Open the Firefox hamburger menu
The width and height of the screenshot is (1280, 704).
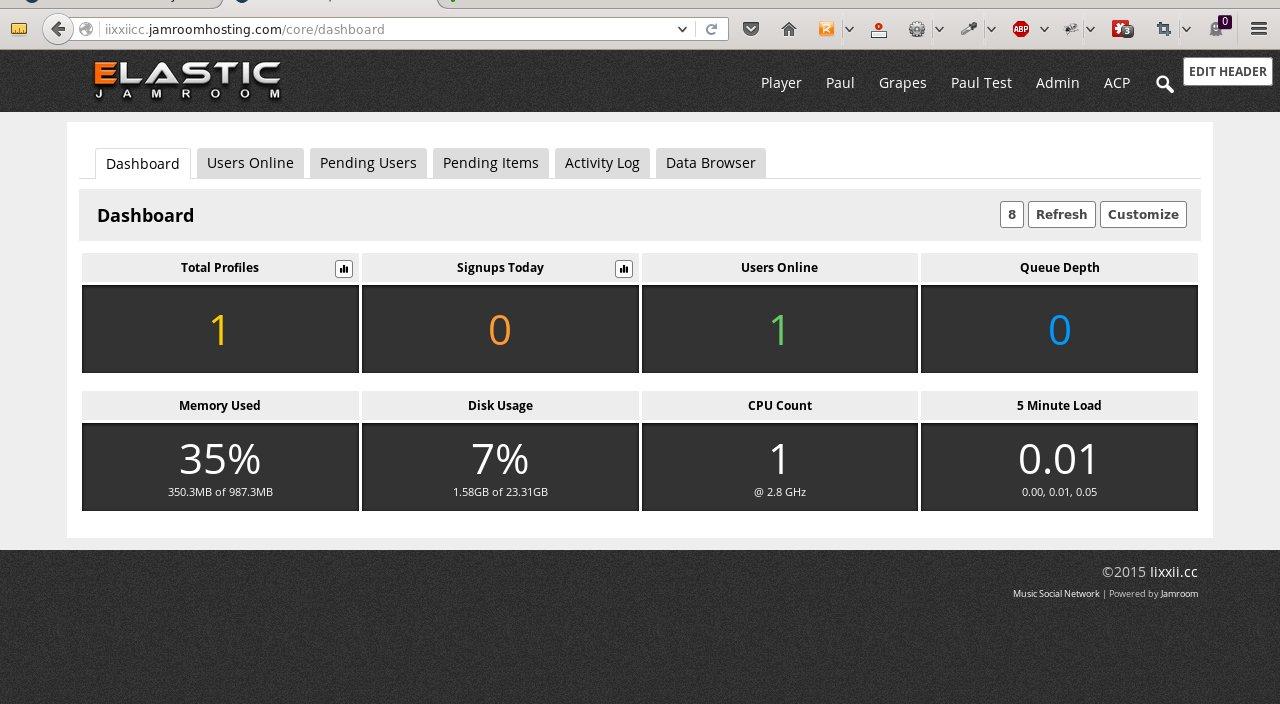(1259, 29)
